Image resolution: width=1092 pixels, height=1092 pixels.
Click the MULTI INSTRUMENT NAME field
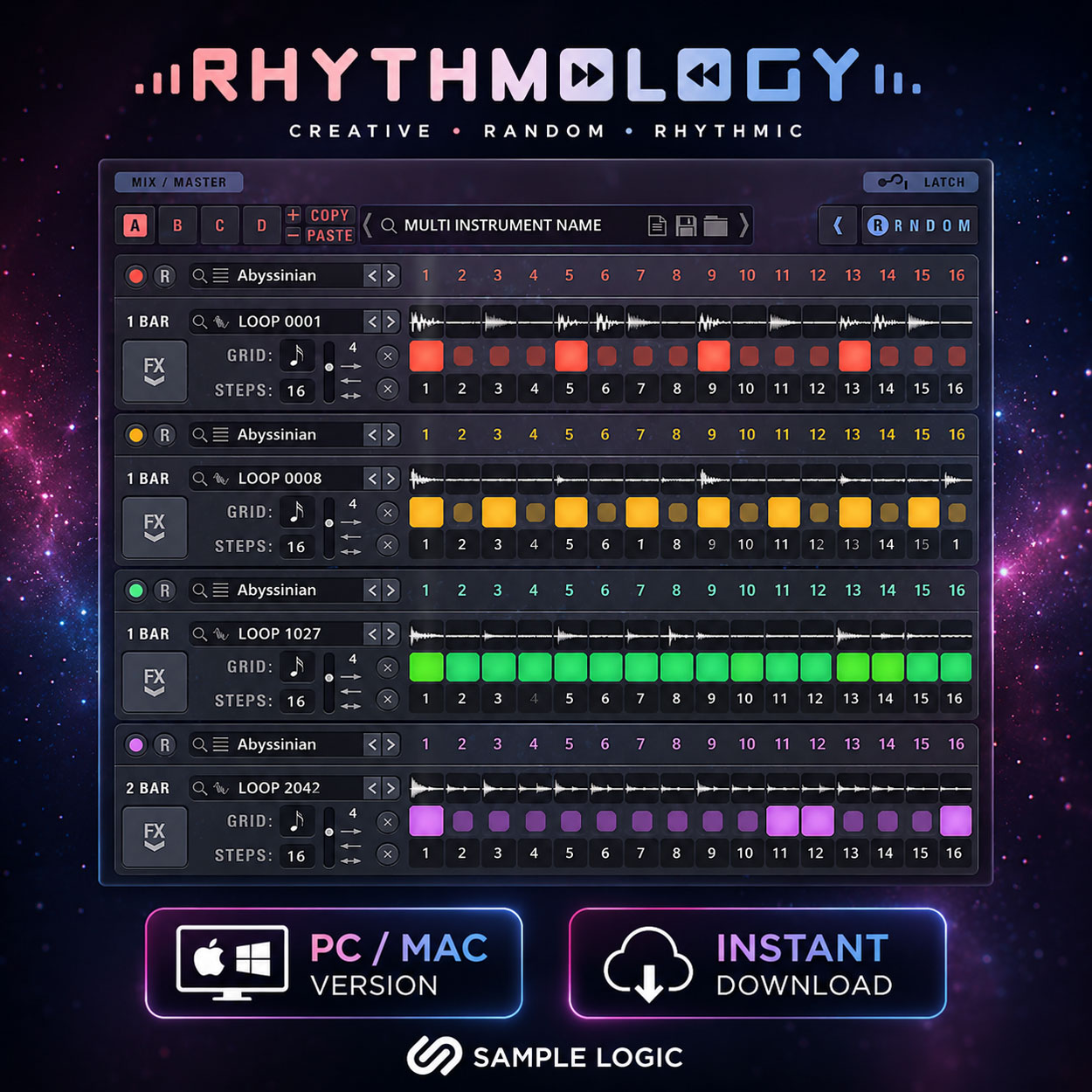503,225
